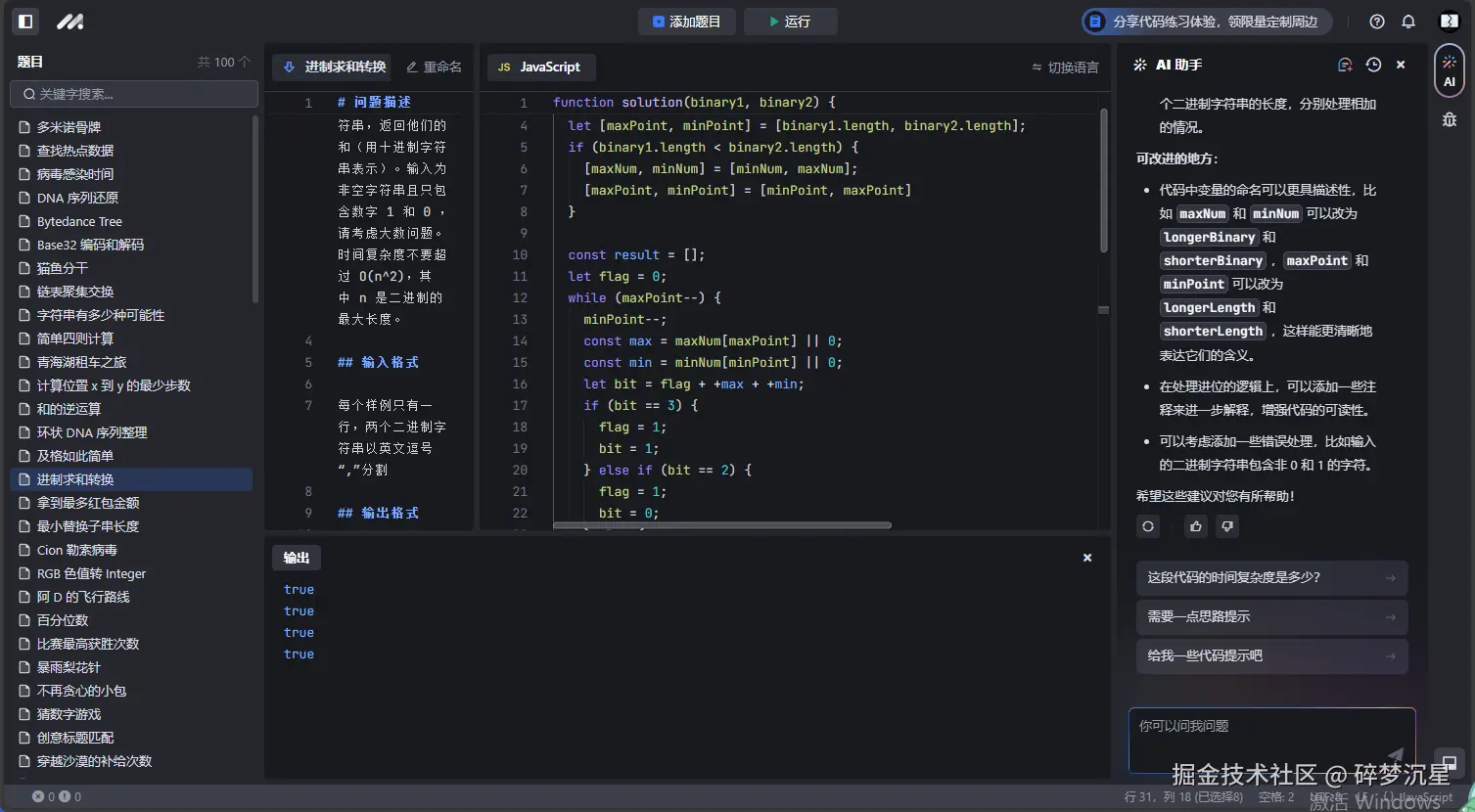Open the 空格: 2 indentation selector
The width and height of the screenshot is (1475, 812).
(1276, 797)
